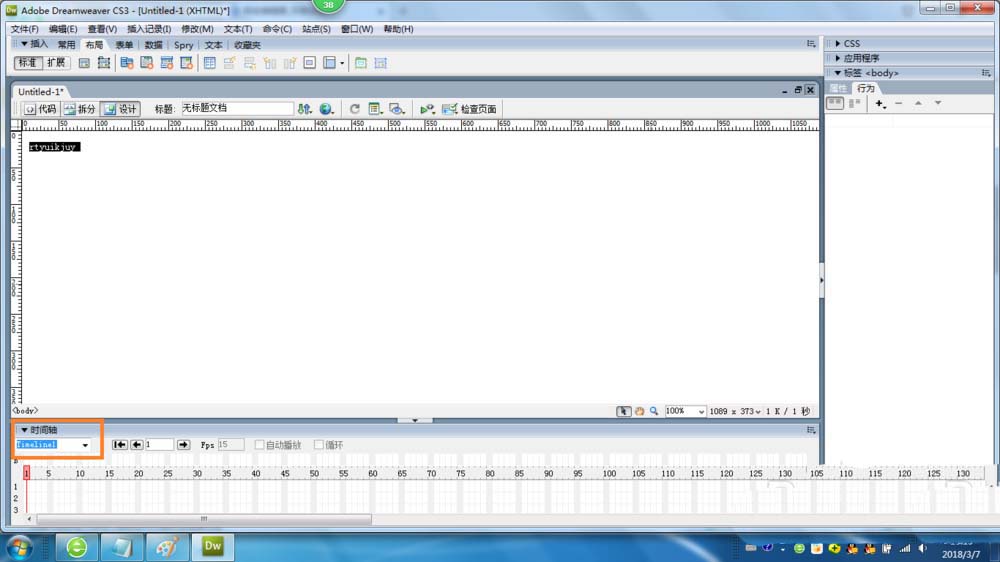This screenshot has height=562, width=1000.
Task: Click the draw layout table icon
Action: pyautogui.click(x=360, y=63)
